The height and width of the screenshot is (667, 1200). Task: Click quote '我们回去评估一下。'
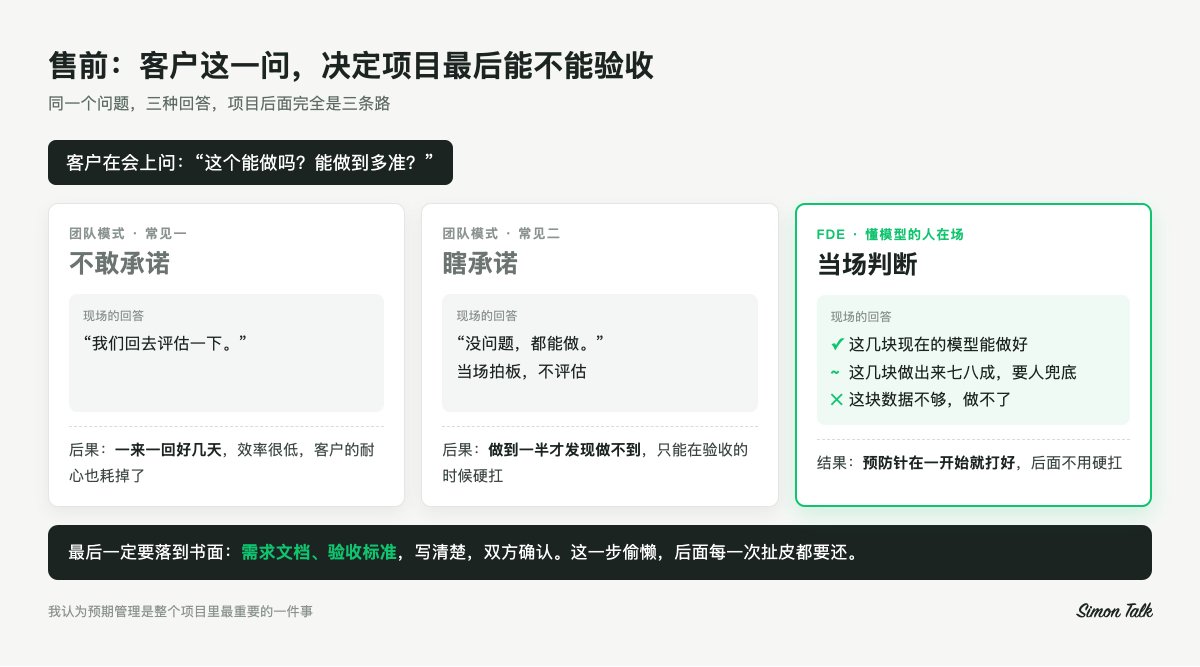(165, 343)
